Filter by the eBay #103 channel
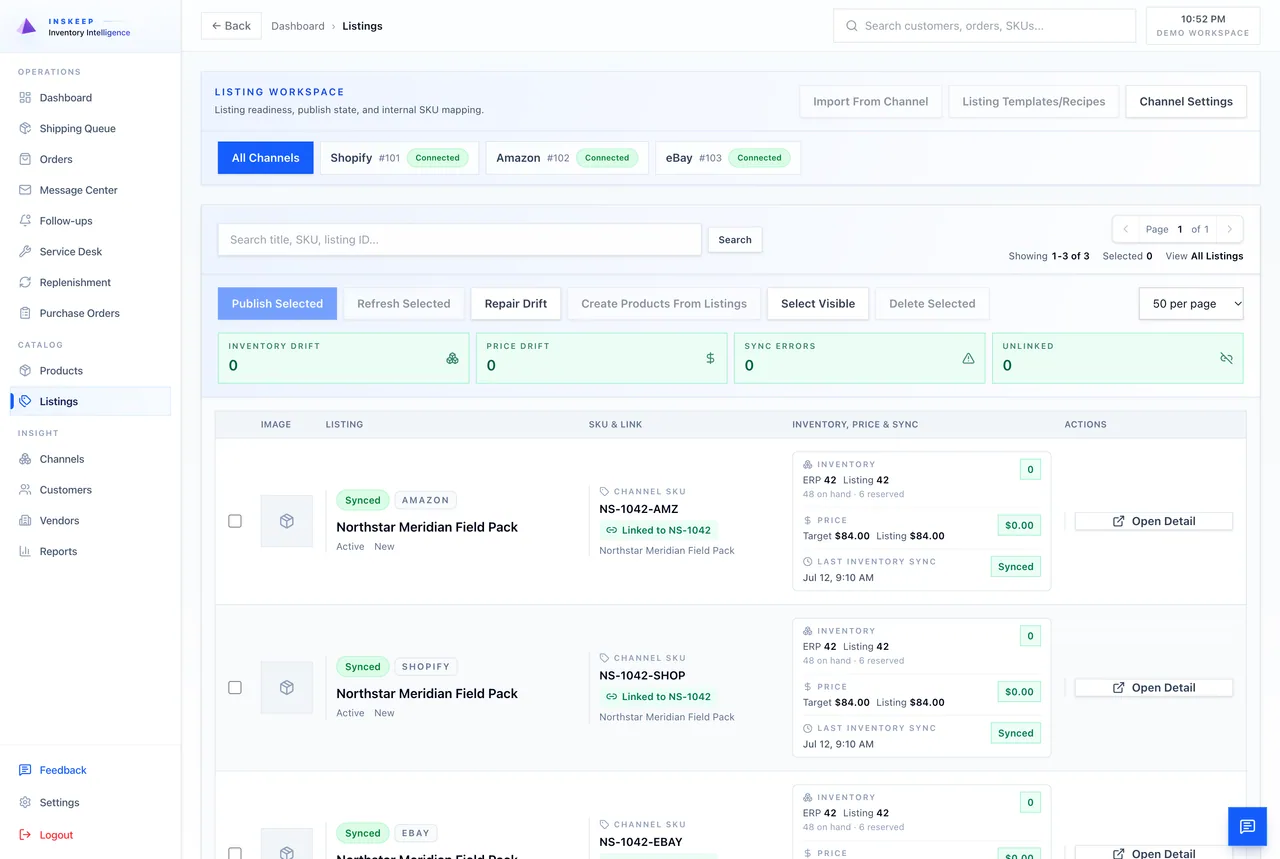This screenshot has width=1280, height=859. tap(728, 158)
